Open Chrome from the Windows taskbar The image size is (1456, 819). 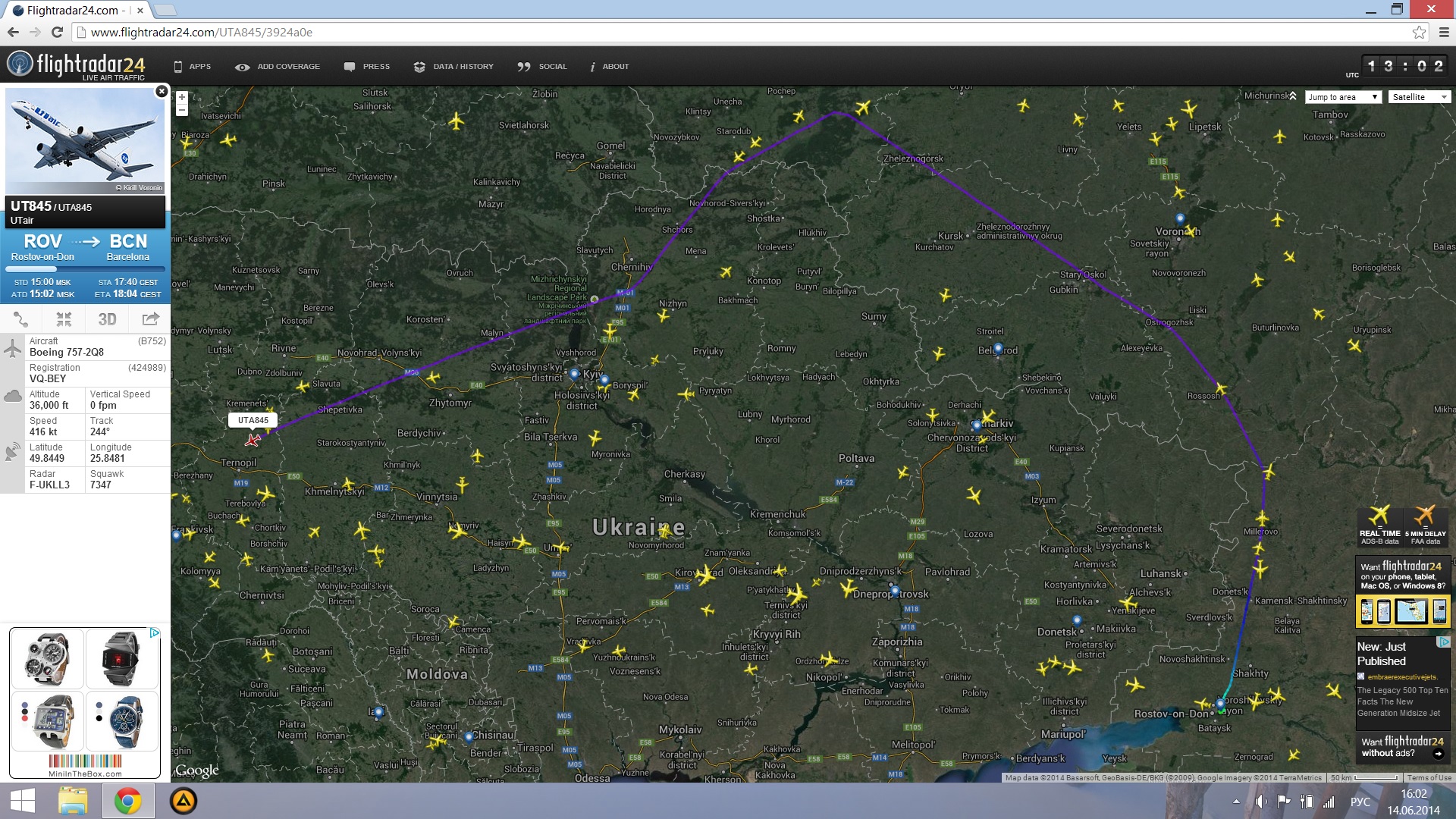pos(127,801)
